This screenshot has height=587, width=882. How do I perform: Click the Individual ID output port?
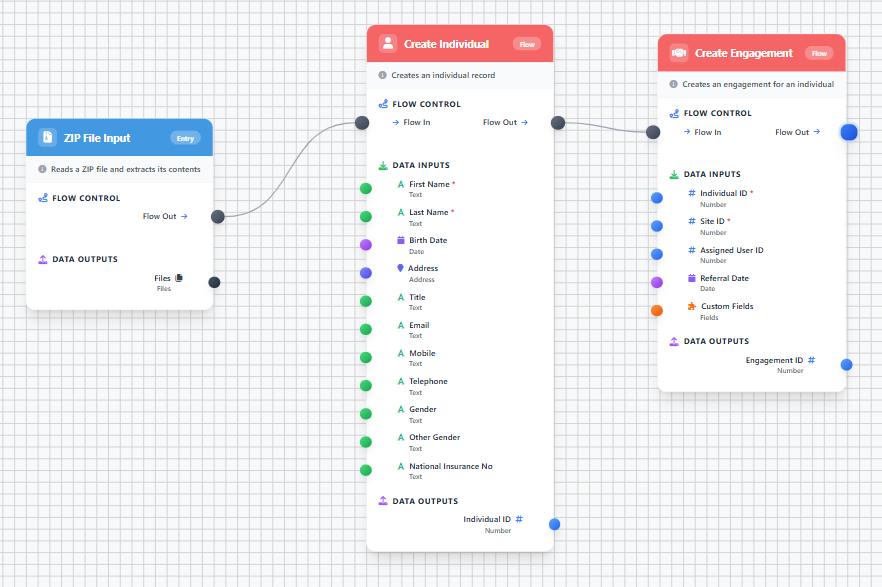point(554,524)
